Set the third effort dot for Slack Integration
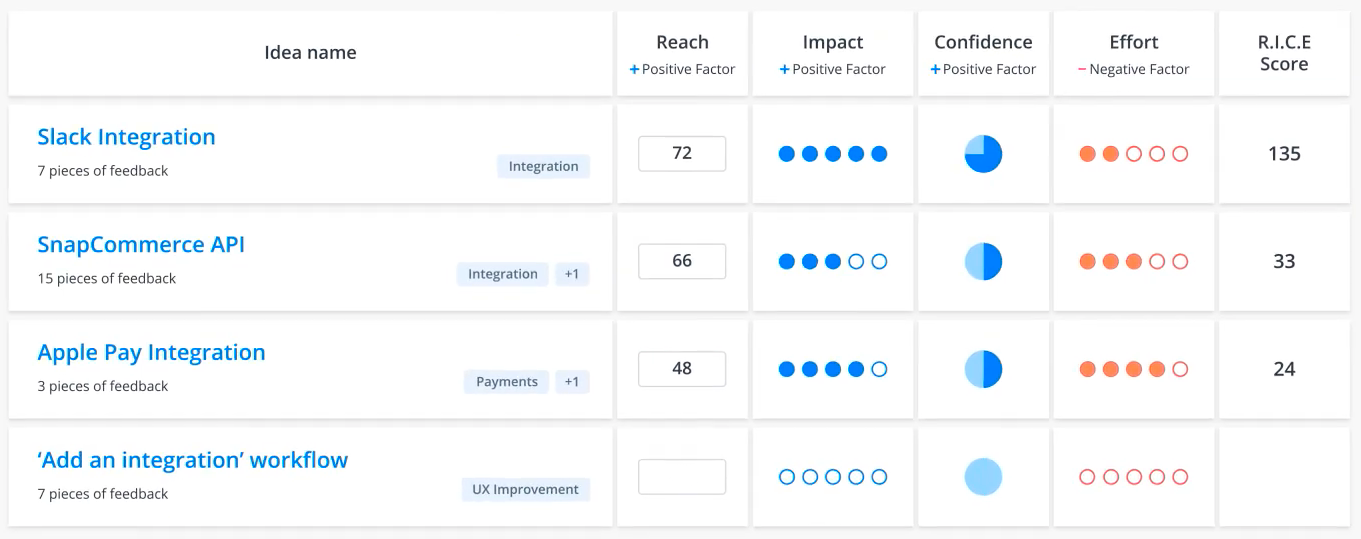The image size is (1361, 539). [1134, 154]
